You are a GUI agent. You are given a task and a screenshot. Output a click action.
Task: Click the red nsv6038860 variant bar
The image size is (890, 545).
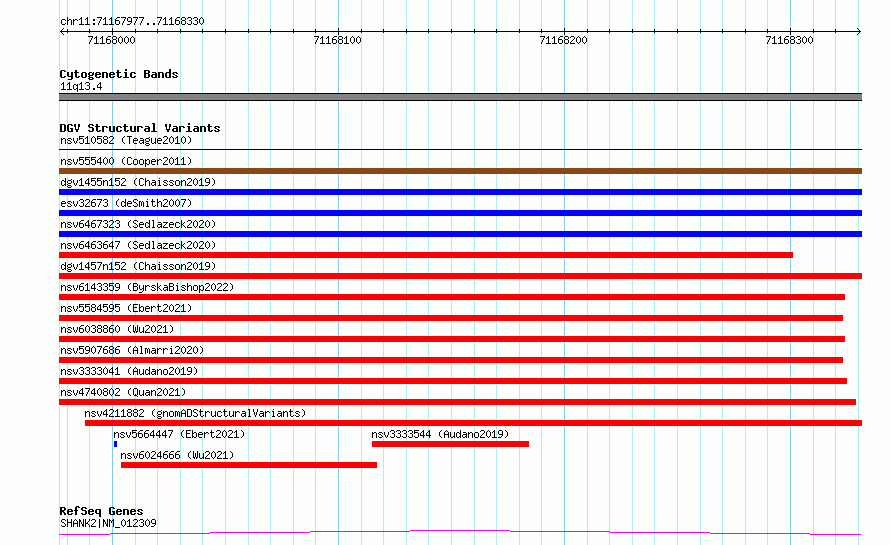pos(452,339)
